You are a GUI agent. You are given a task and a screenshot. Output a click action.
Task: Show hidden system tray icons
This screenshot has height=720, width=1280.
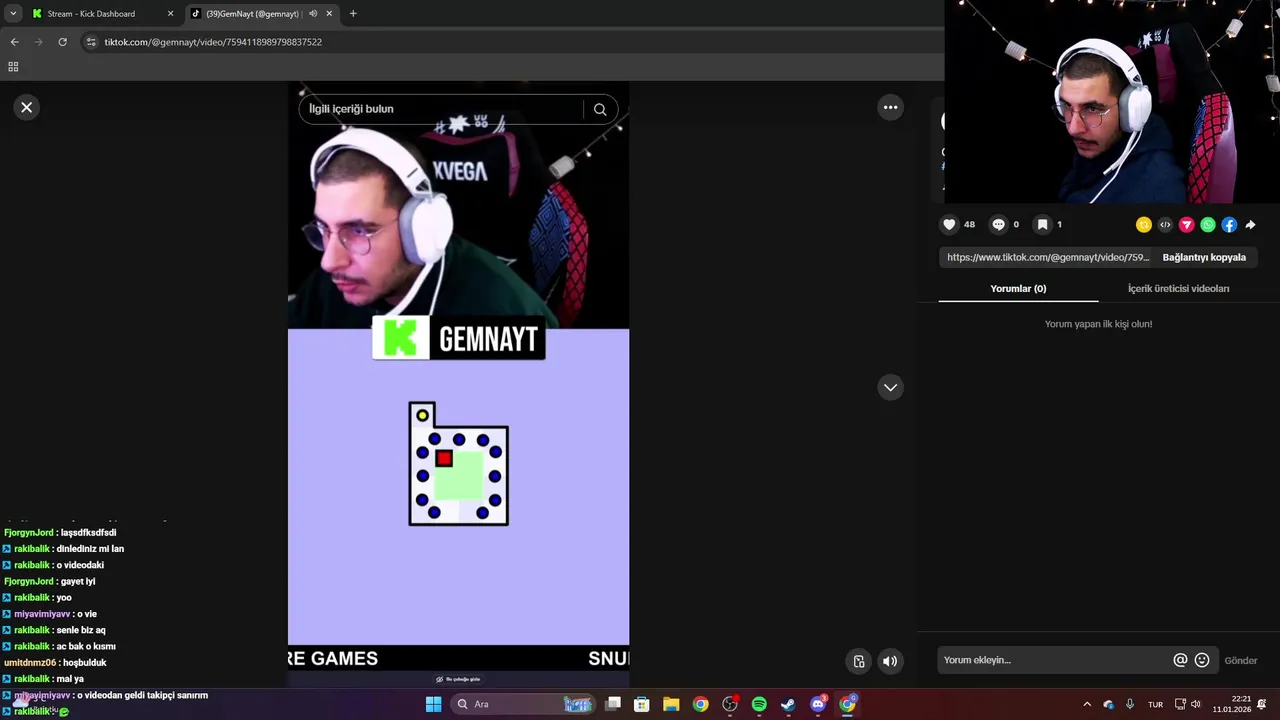click(1087, 704)
